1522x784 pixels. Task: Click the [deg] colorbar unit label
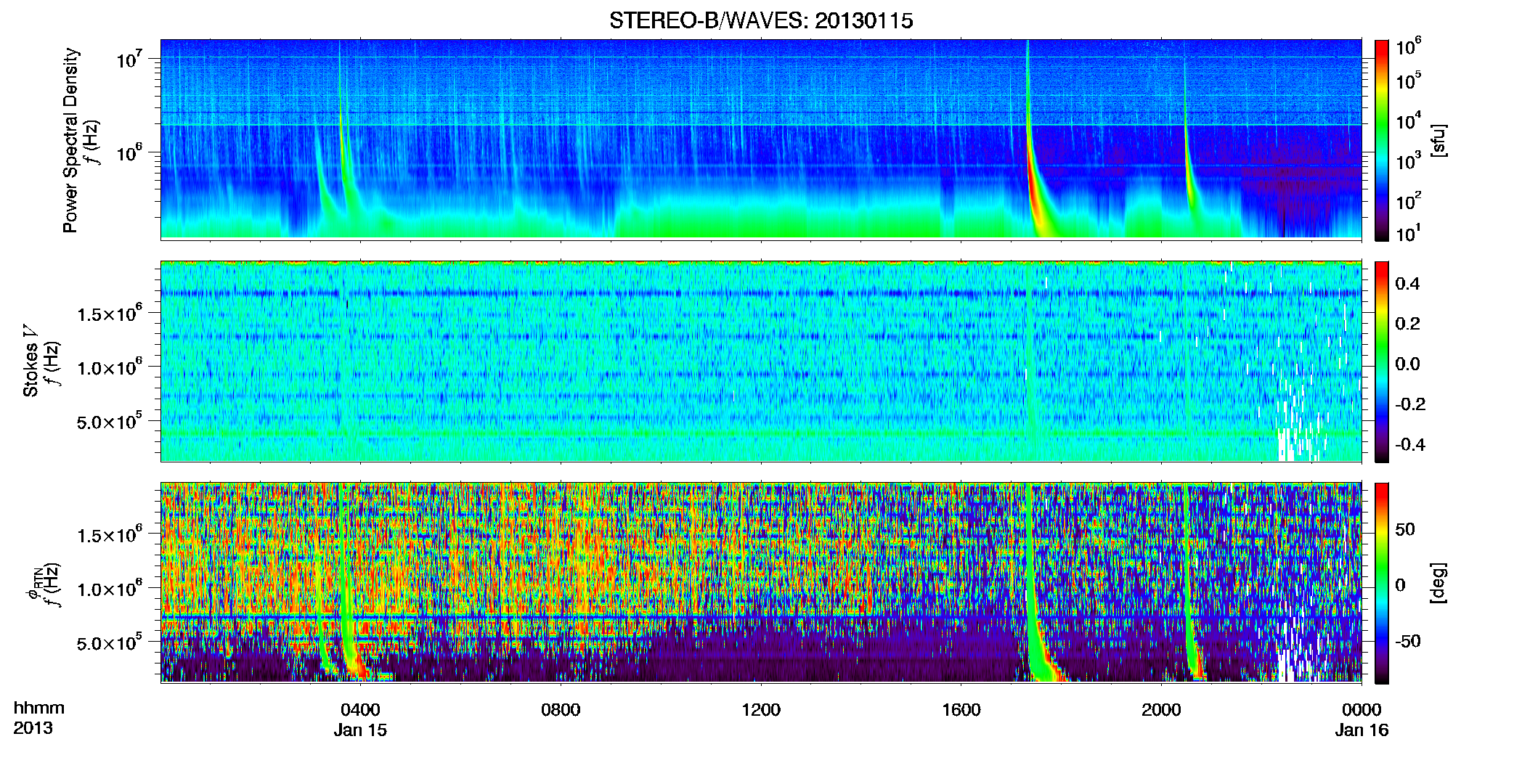pyautogui.click(x=1438, y=583)
